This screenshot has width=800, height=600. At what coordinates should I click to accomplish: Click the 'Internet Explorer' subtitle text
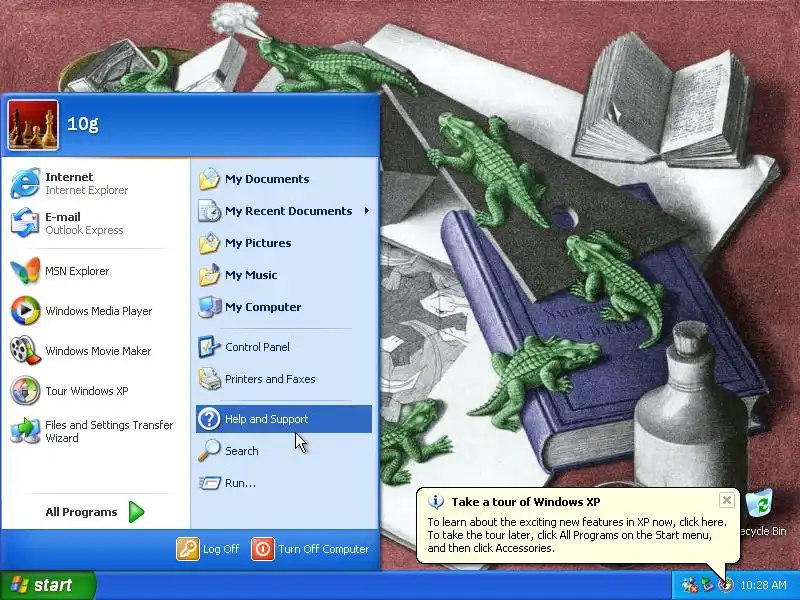[x=87, y=190]
